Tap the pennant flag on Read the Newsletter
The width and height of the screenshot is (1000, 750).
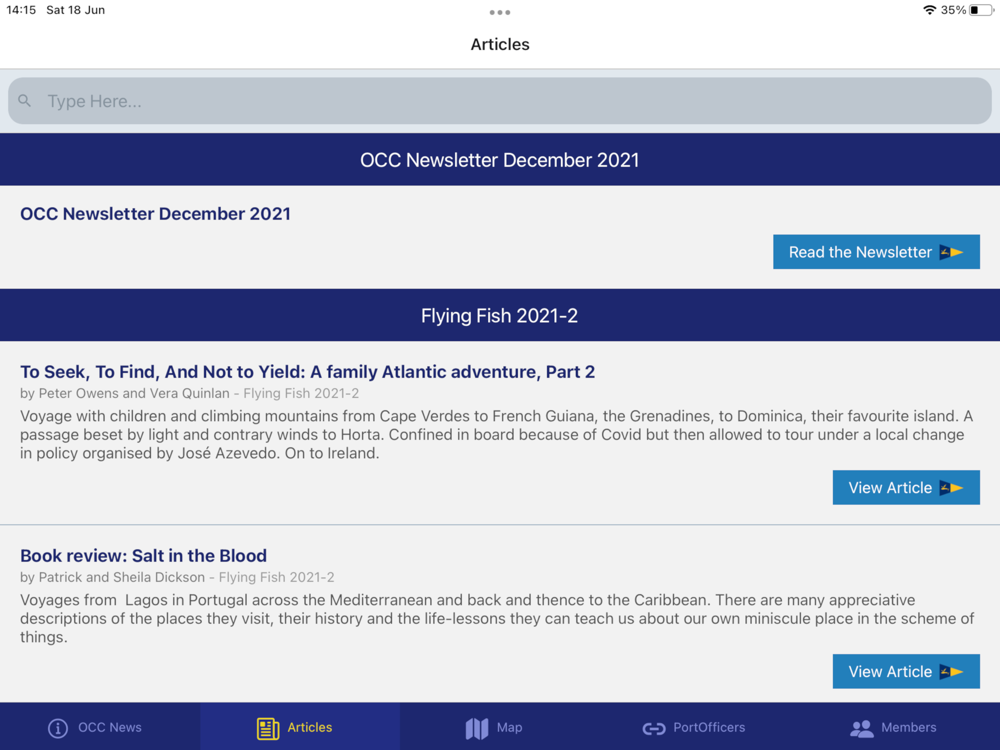[x=951, y=253]
